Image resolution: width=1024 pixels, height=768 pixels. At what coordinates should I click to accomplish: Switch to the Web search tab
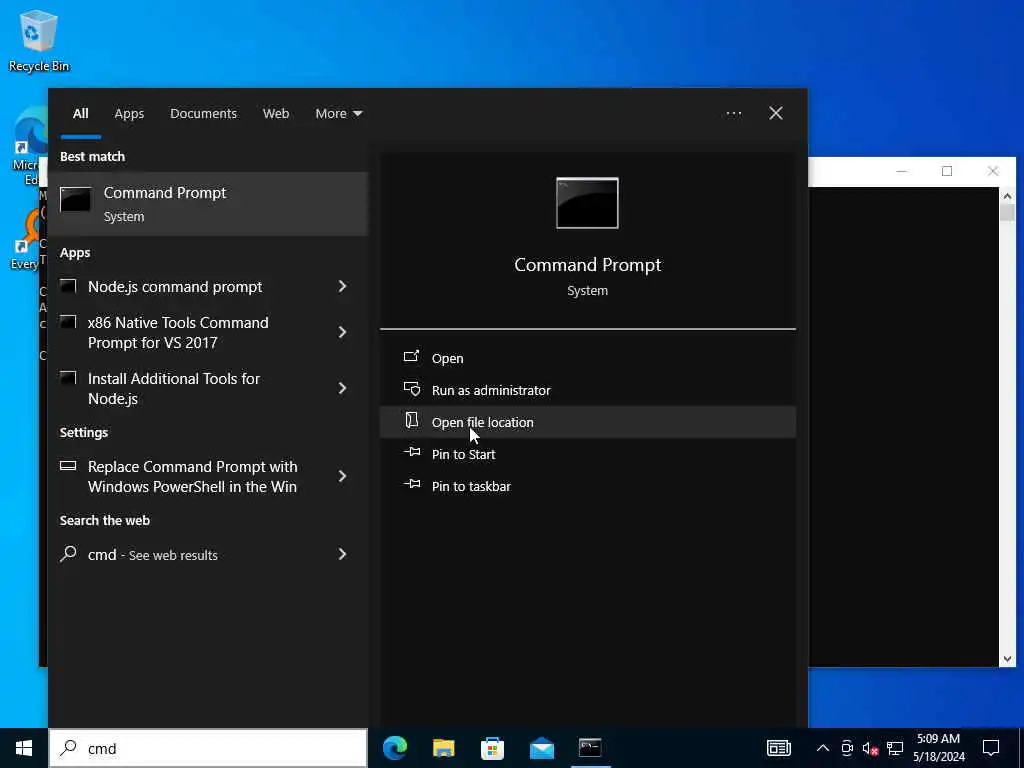[x=276, y=114]
